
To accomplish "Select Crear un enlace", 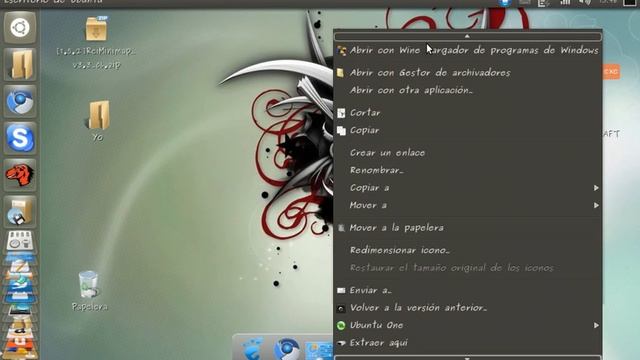I will coord(468,153).
